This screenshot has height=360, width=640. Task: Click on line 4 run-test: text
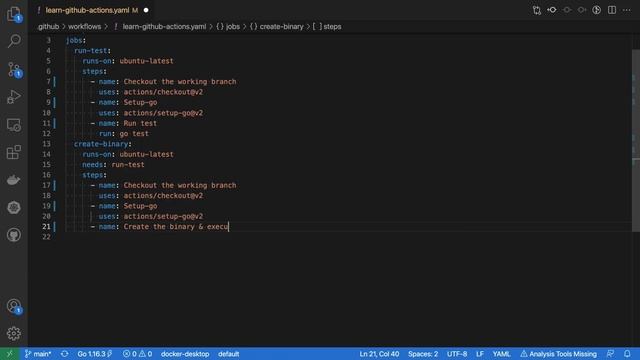(x=92, y=51)
